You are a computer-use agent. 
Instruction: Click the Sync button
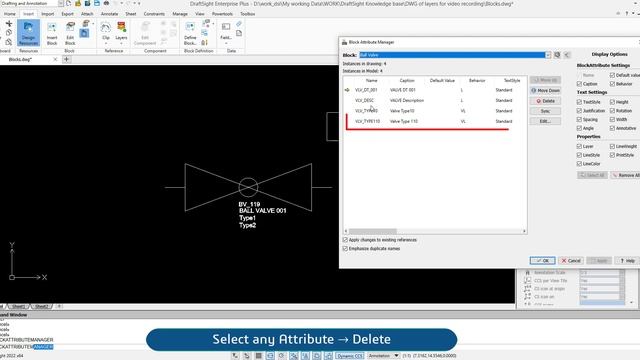[x=545, y=111]
